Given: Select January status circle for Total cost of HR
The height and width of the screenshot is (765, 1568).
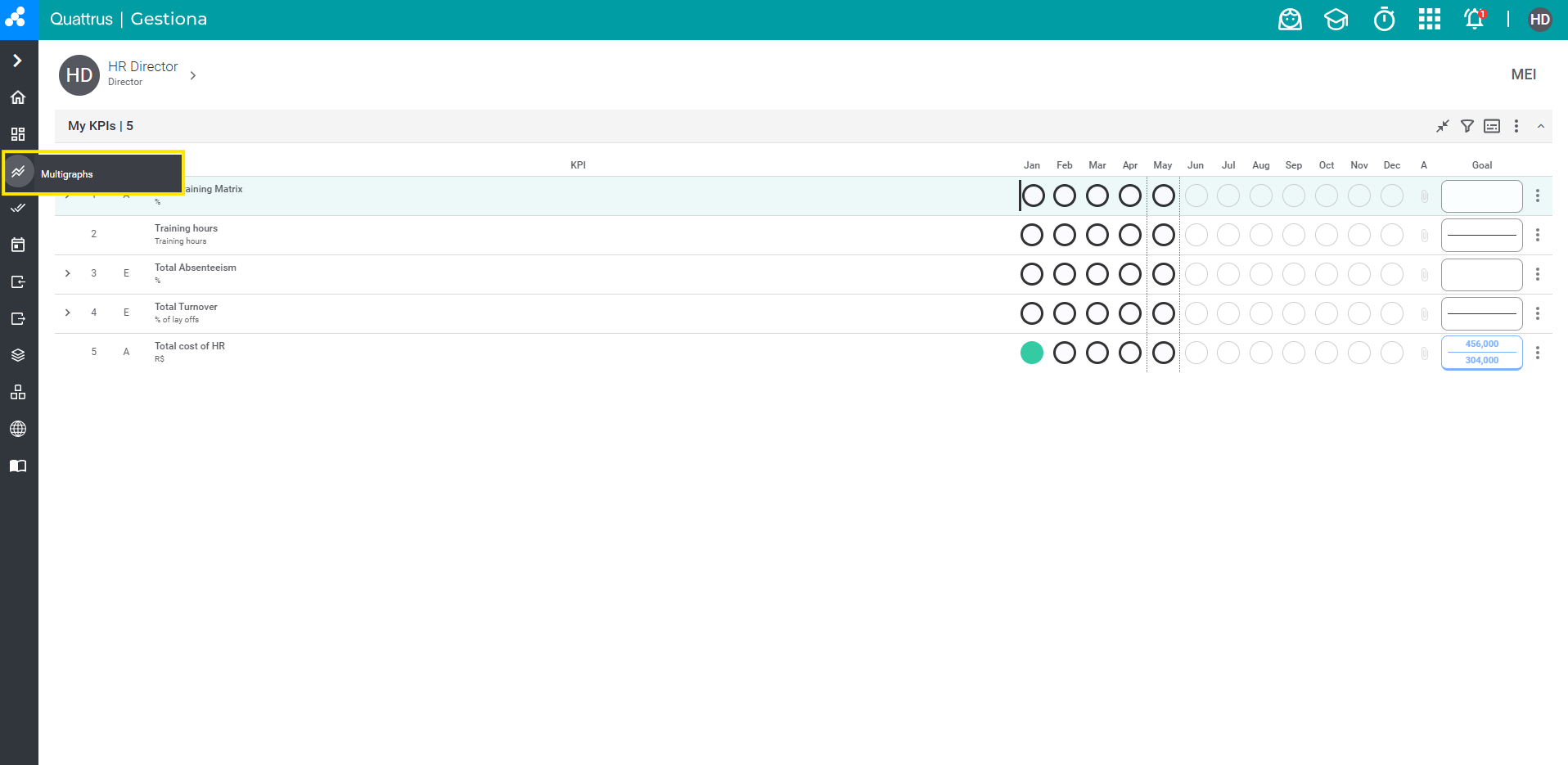Looking at the screenshot, I should coord(1031,353).
